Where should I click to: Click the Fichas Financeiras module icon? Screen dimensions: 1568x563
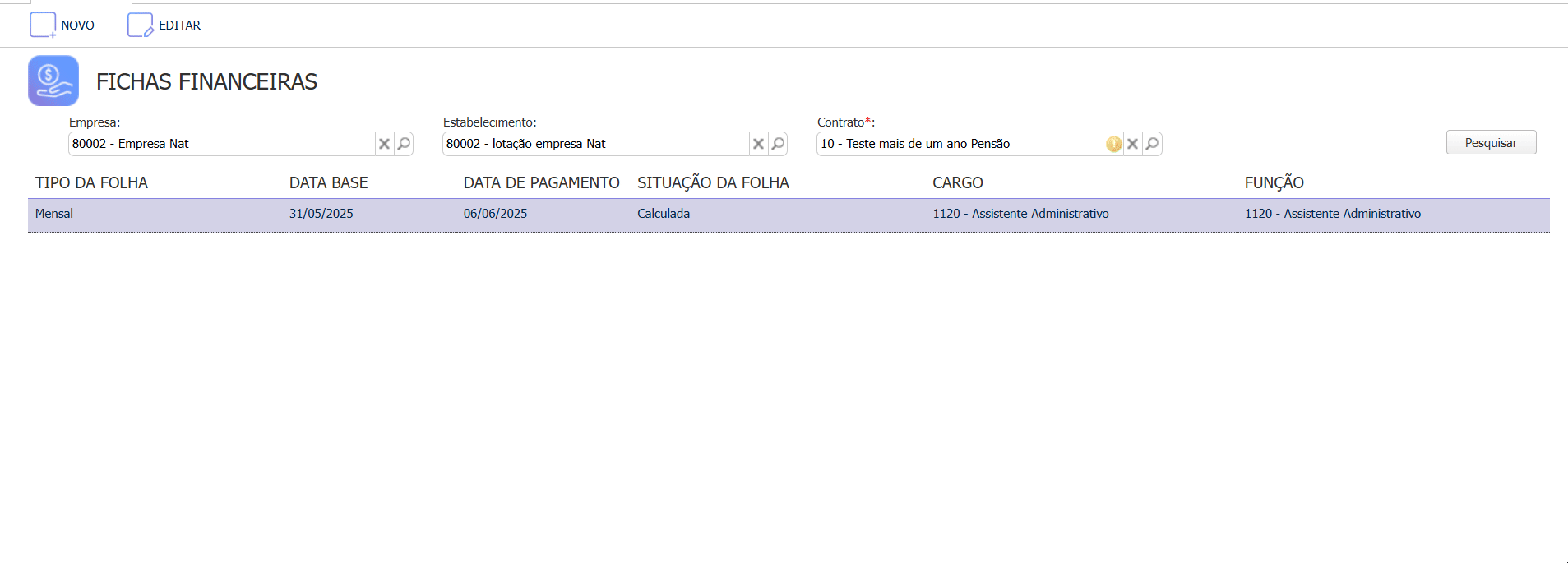tap(53, 81)
